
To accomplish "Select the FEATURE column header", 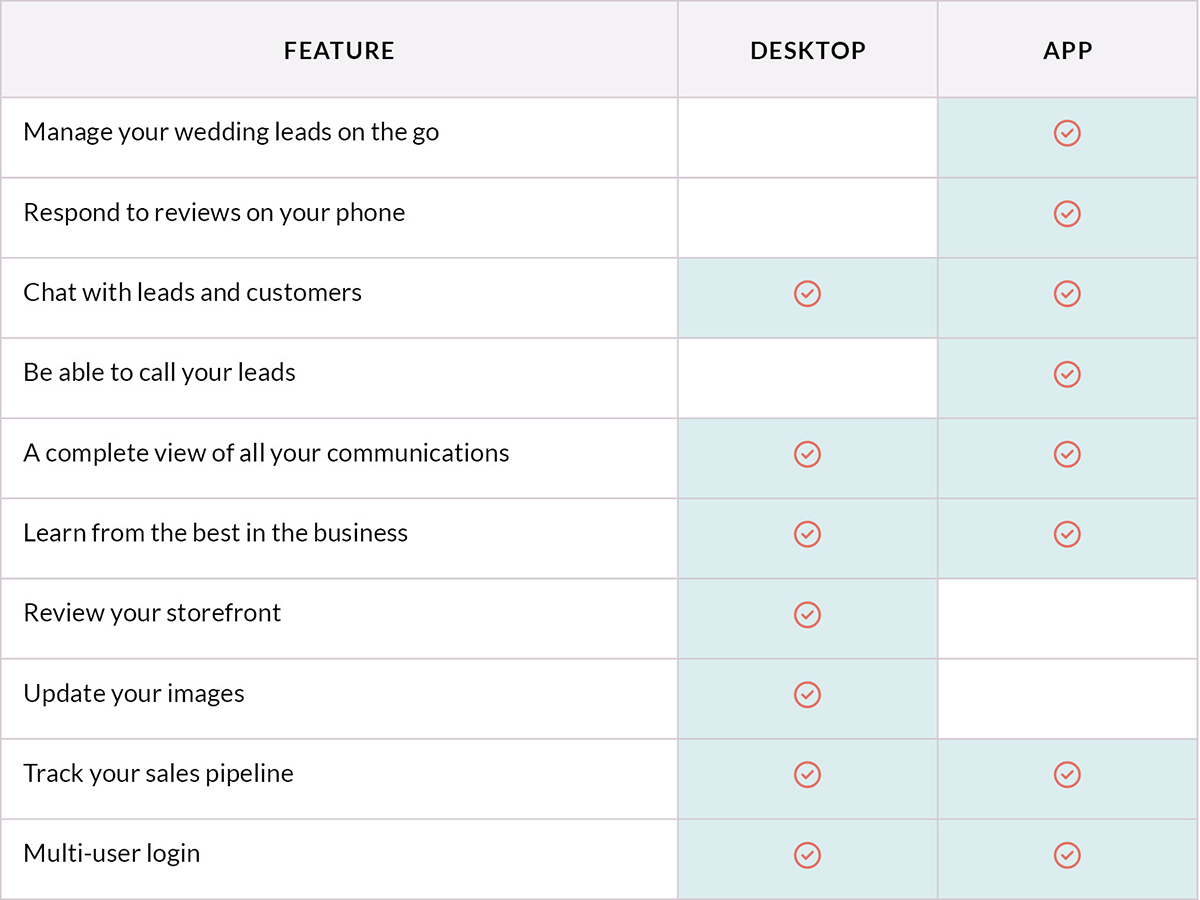I will [339, 50].
